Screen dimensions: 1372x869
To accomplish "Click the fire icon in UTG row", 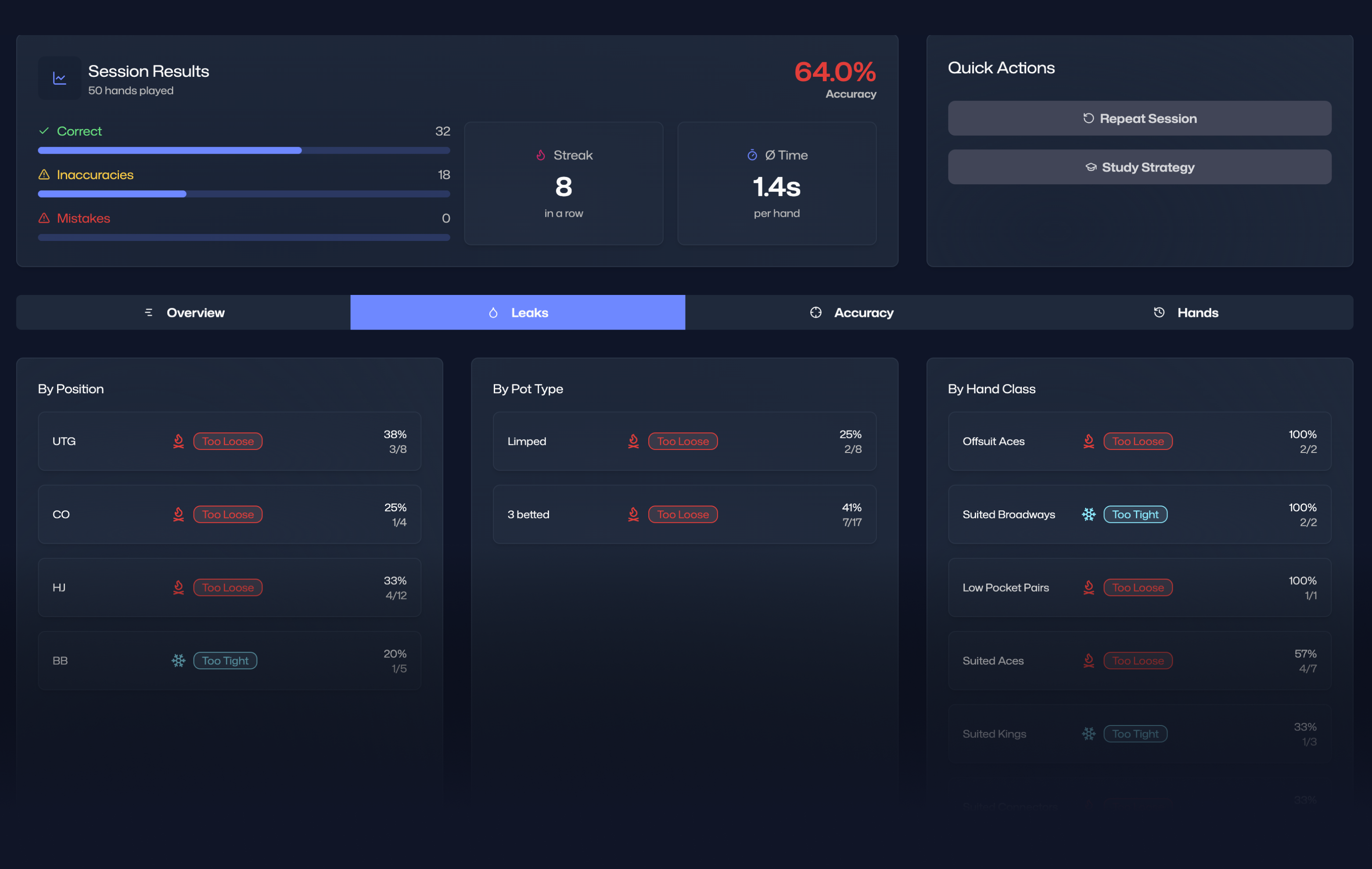I will tap(178, 441).
